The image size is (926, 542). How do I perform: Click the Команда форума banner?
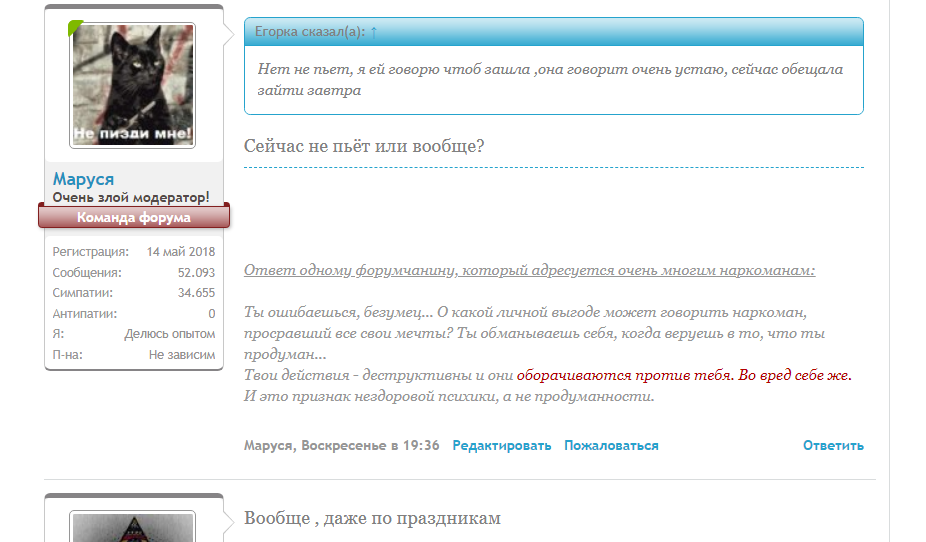(134, 217)
